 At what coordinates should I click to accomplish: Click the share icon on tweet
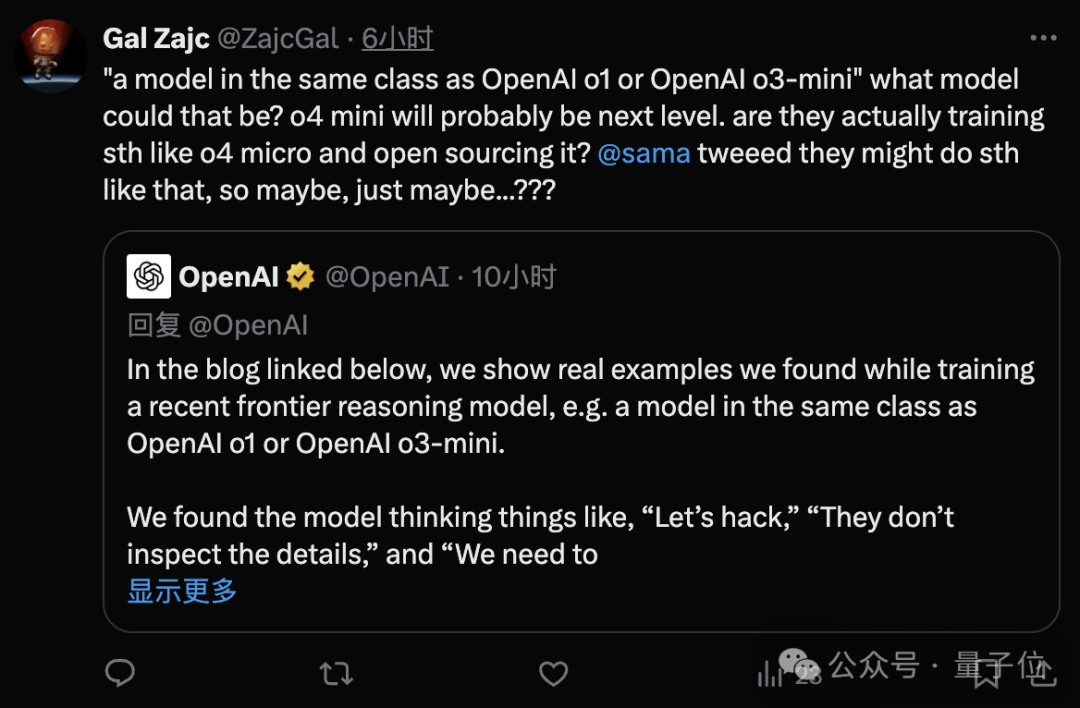point(1041,671)
